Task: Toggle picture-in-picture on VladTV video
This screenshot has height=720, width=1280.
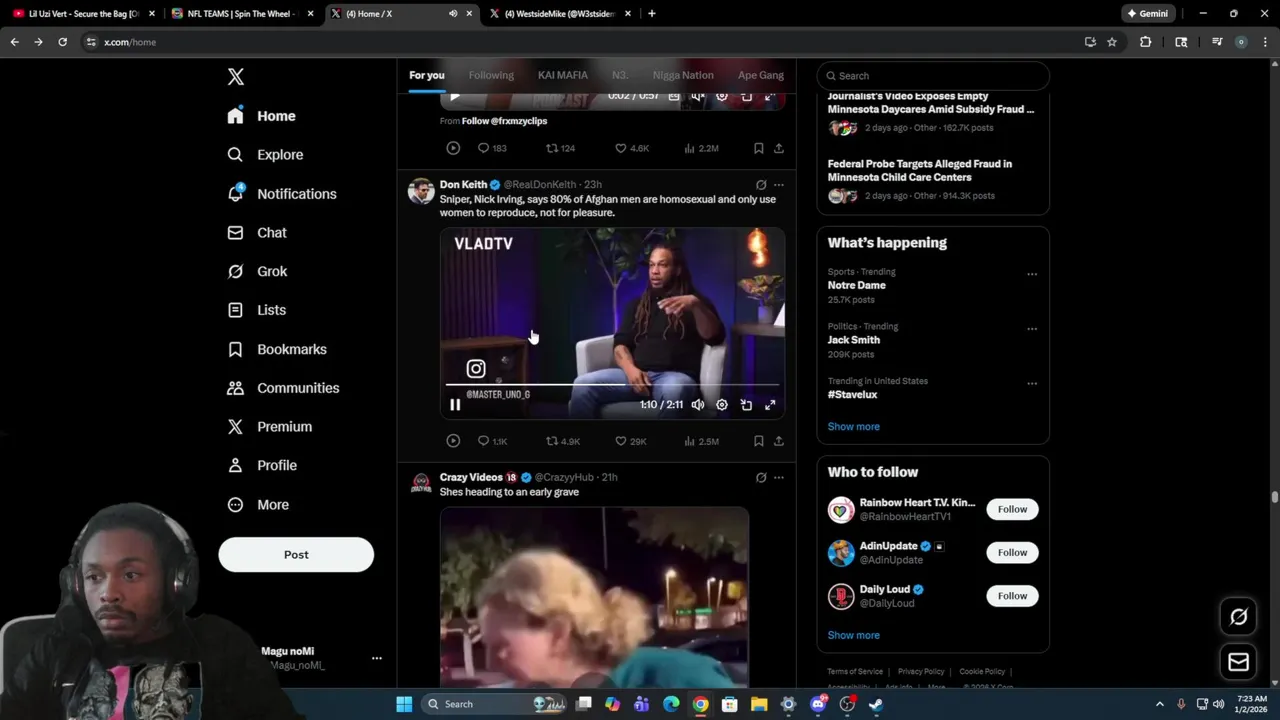Action: [x=746, y=405]
